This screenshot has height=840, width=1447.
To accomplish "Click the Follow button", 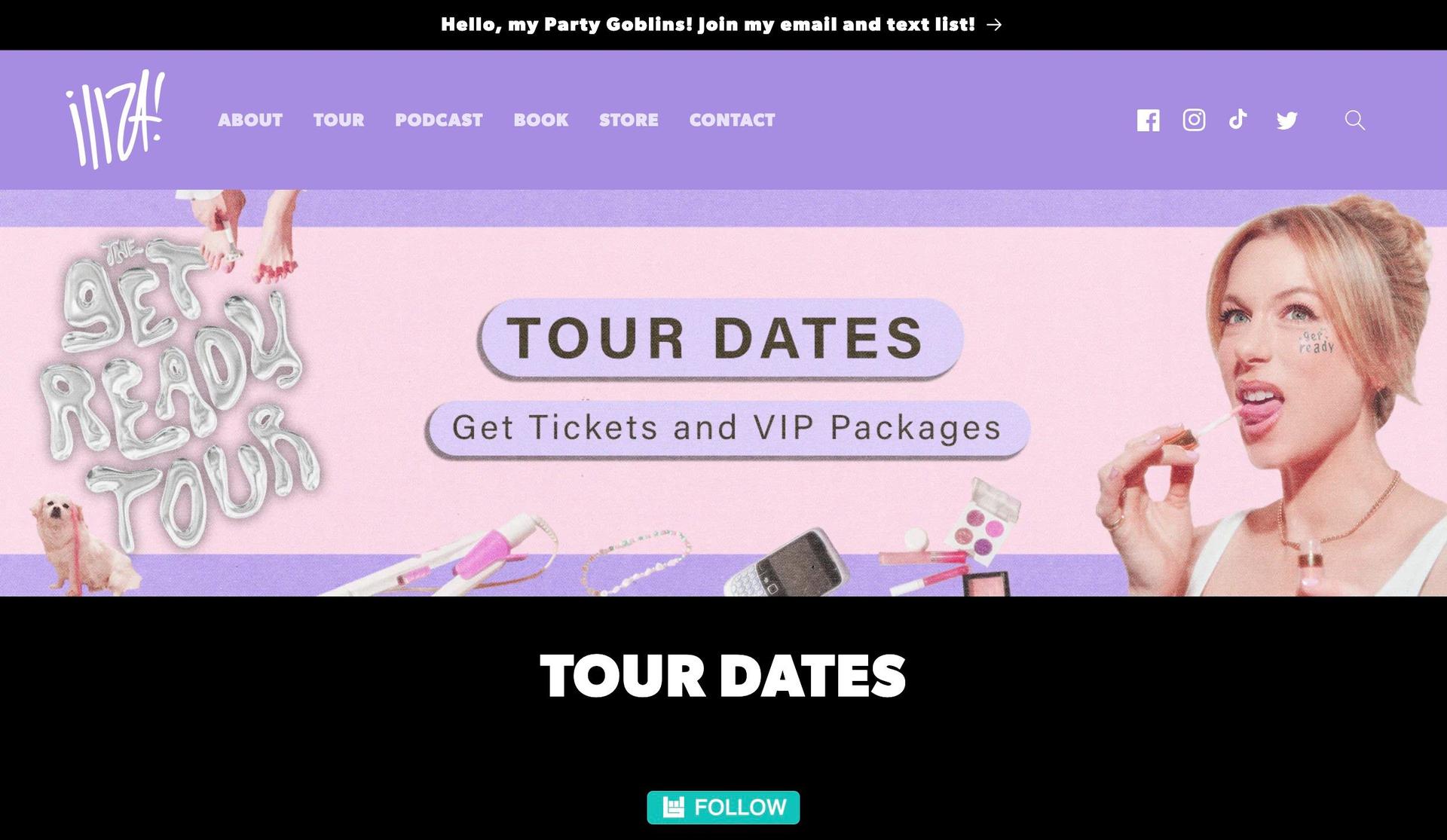I will coord(723,808).
